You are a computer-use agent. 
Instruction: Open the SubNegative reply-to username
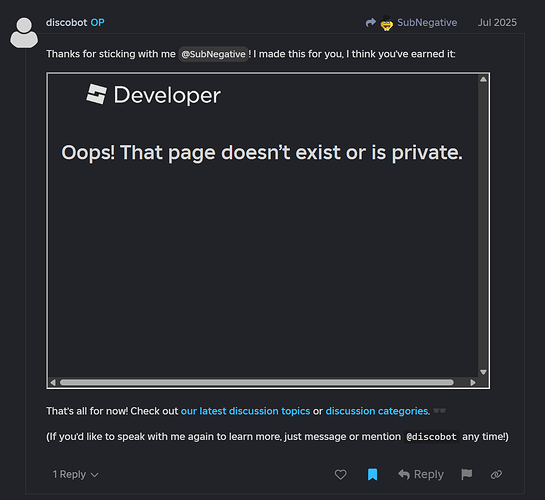(427, 23)
